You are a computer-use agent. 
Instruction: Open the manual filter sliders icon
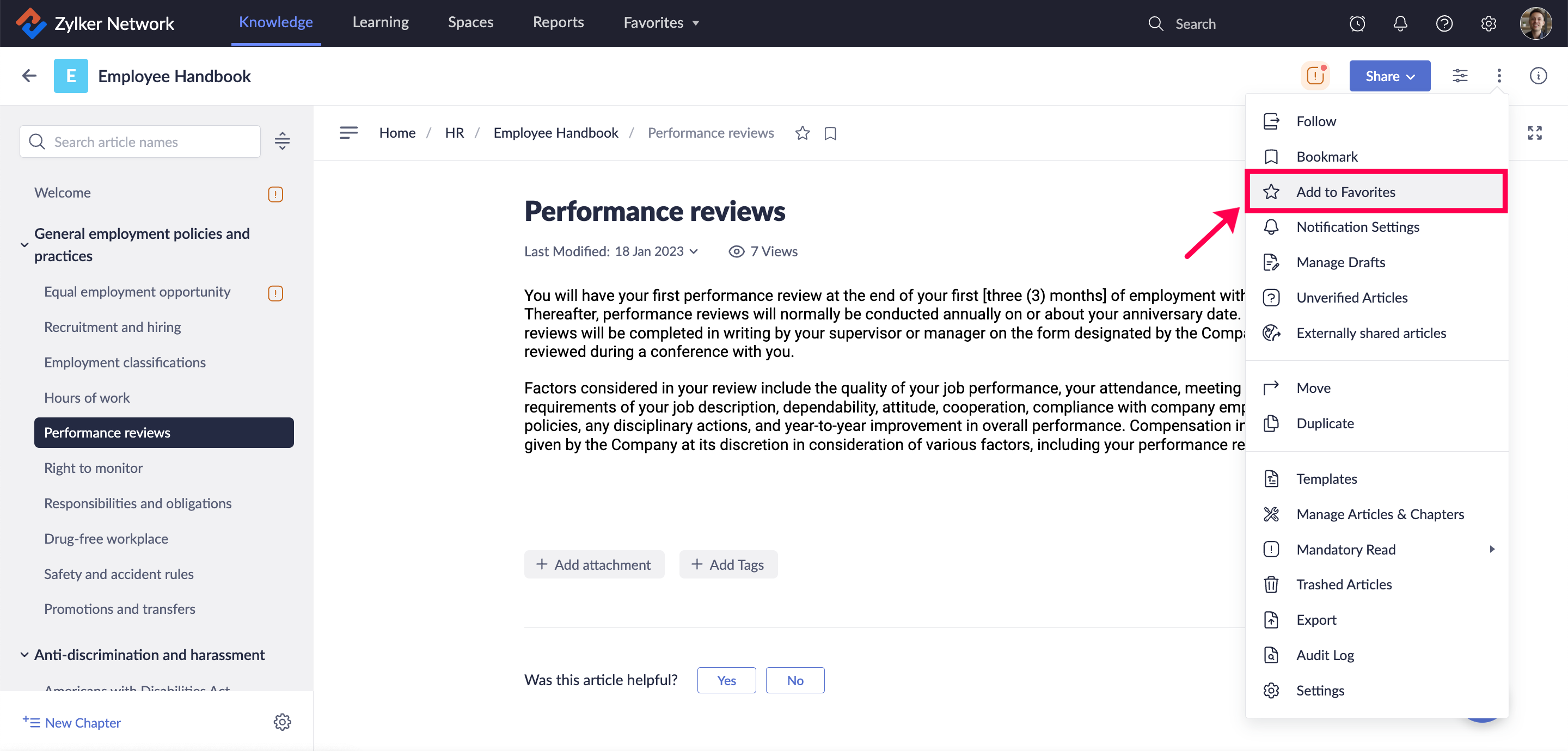[1460, 76]
